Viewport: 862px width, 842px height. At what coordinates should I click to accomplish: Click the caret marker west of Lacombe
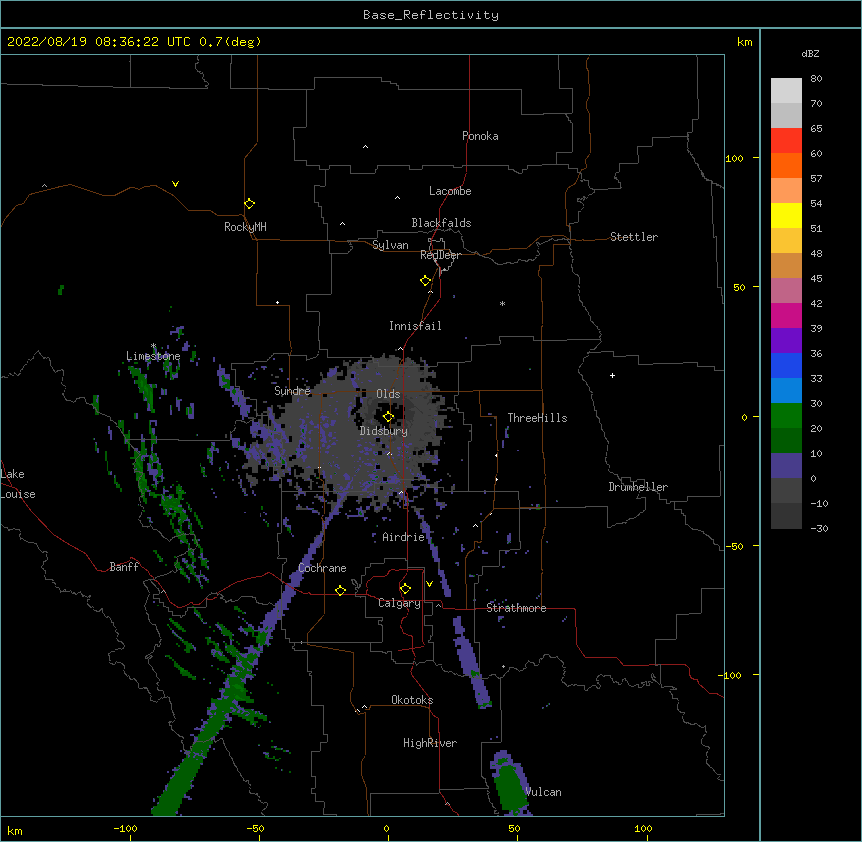397,198
